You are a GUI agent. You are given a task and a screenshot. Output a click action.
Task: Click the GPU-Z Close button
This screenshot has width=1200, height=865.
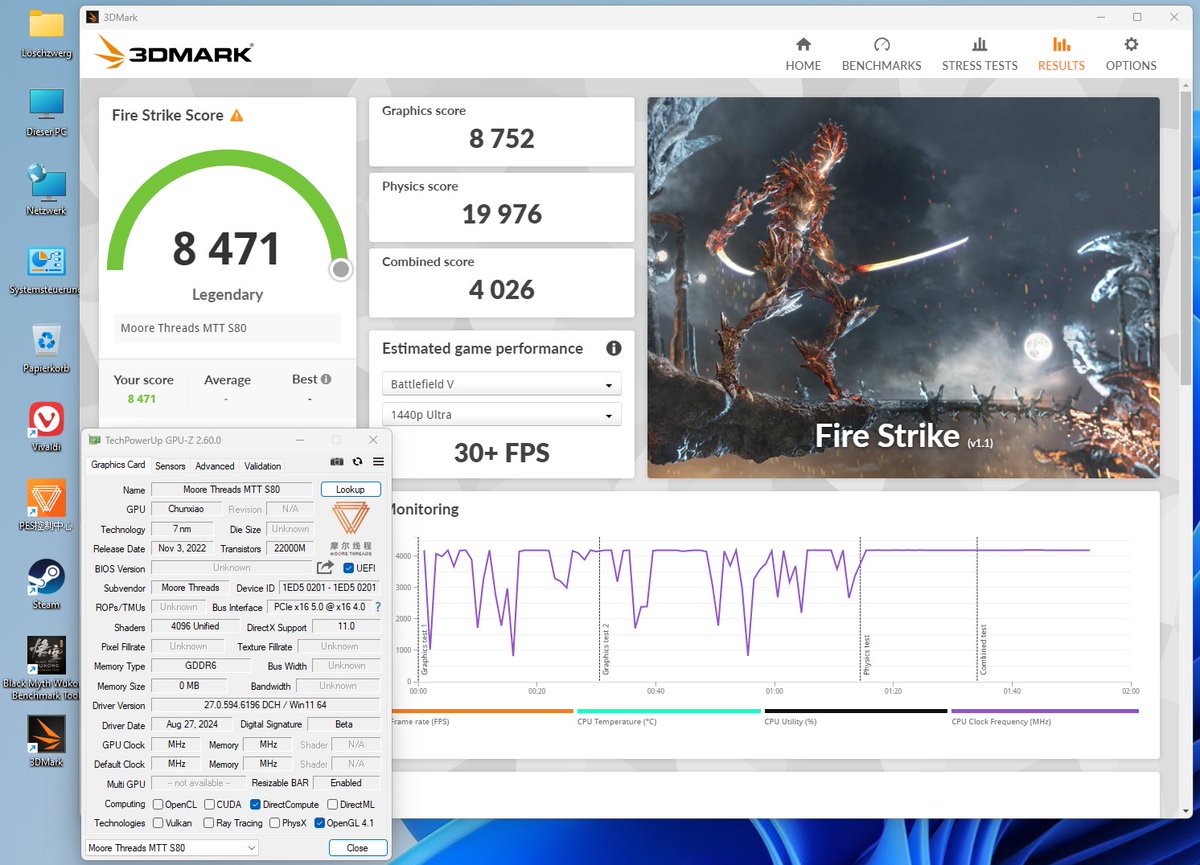point(357,847)
